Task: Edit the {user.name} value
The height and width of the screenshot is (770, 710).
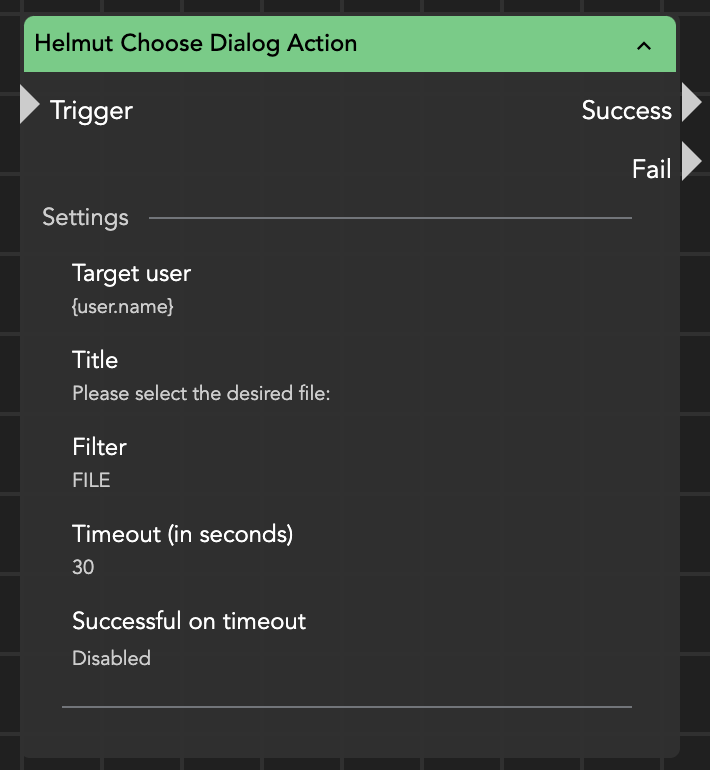Action: (123, 307)
